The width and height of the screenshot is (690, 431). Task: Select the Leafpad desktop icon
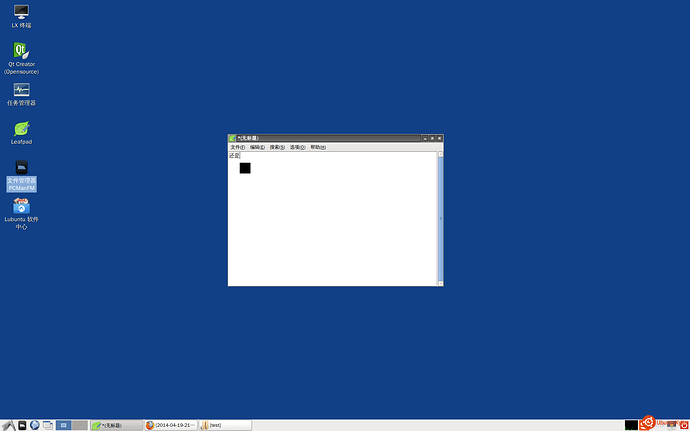coord(21,133)
